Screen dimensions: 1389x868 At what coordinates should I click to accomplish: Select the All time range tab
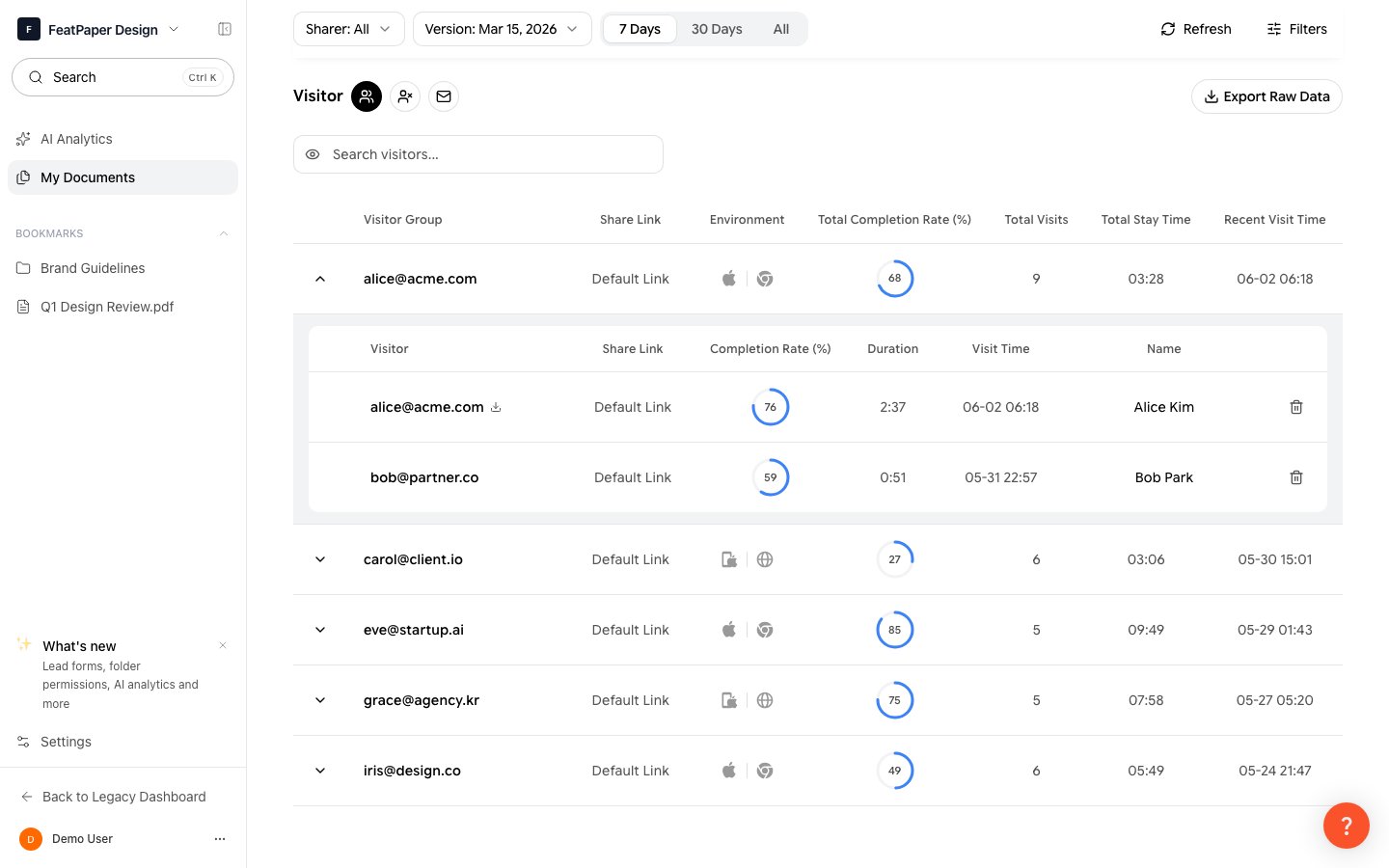[781, 29]
